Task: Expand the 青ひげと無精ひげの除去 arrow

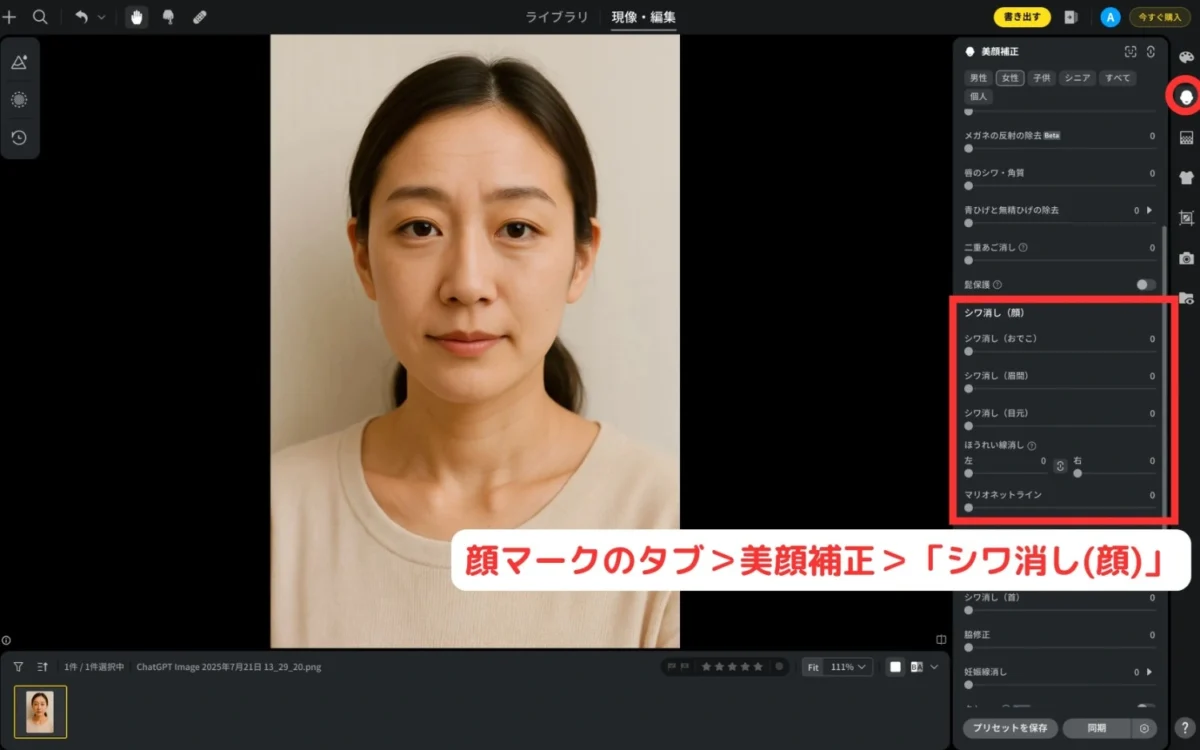Action: [x=1149, y=210]
